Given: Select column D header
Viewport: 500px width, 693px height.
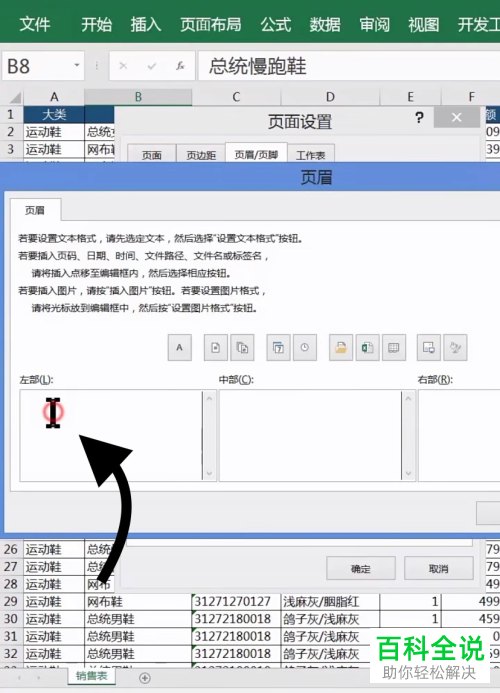Looking at the screenshot, I should pos(330,97).
